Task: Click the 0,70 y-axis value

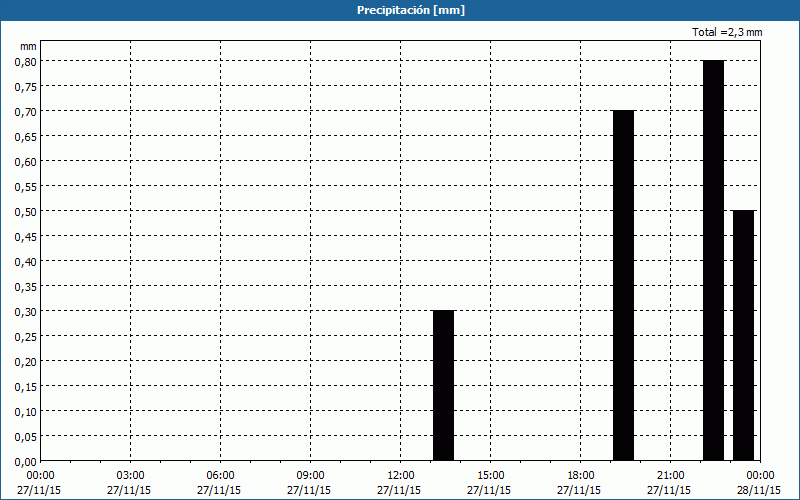Action: 26,112
